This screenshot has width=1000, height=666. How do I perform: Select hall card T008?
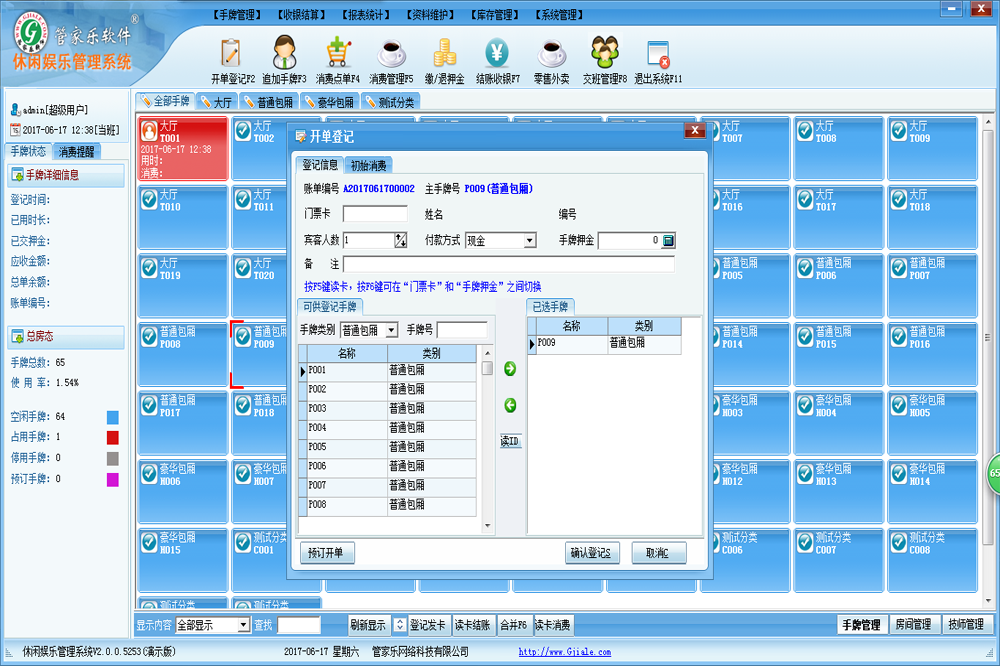click(839, 149)
